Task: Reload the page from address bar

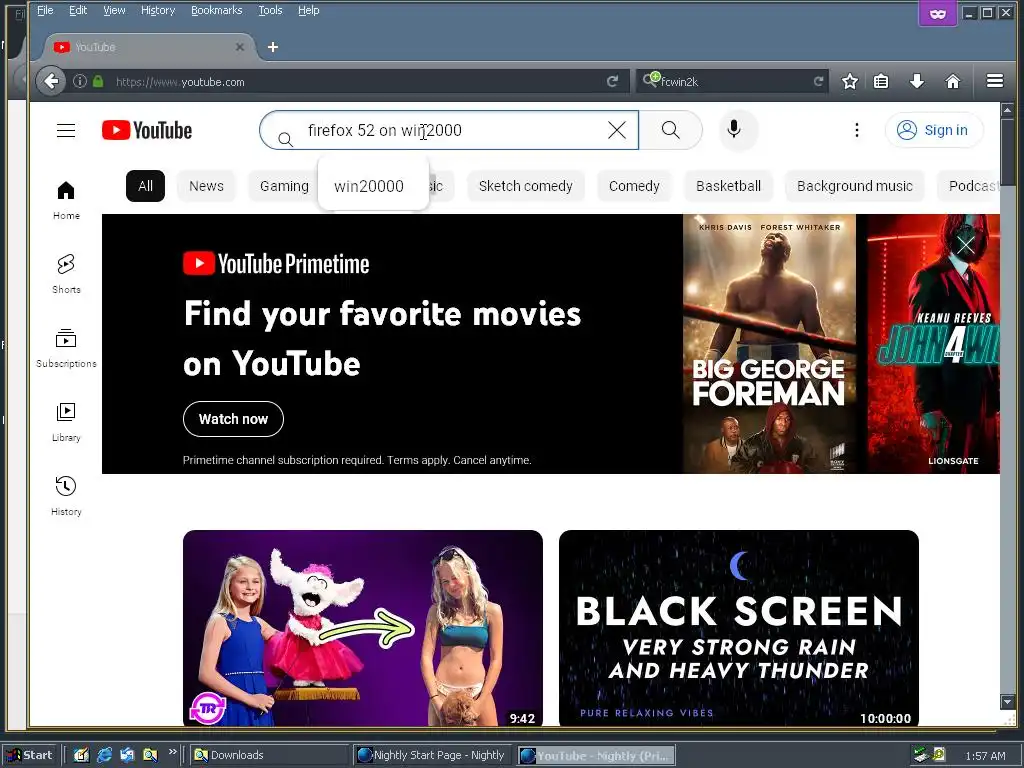Action: [612, 82]
